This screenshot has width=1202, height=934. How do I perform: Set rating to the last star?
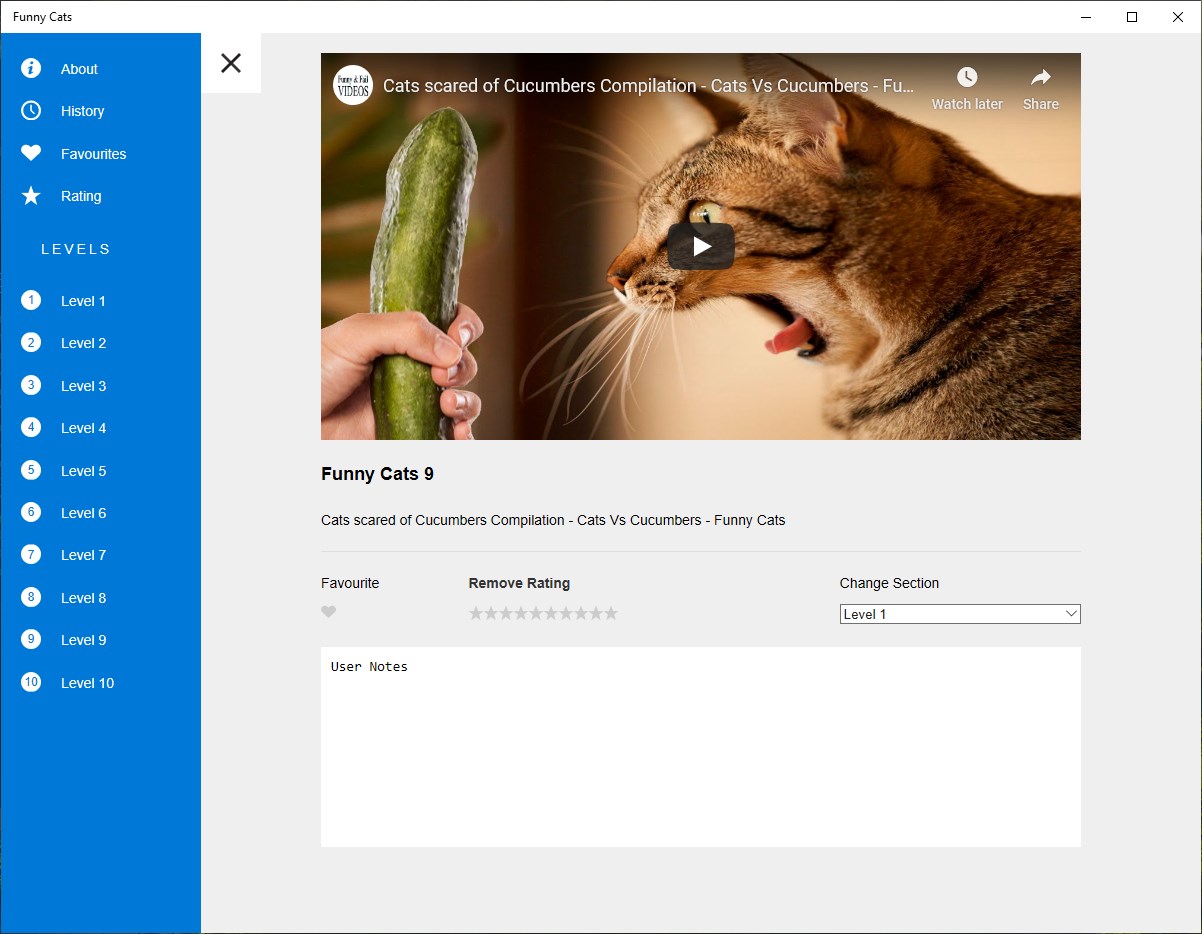611,613
